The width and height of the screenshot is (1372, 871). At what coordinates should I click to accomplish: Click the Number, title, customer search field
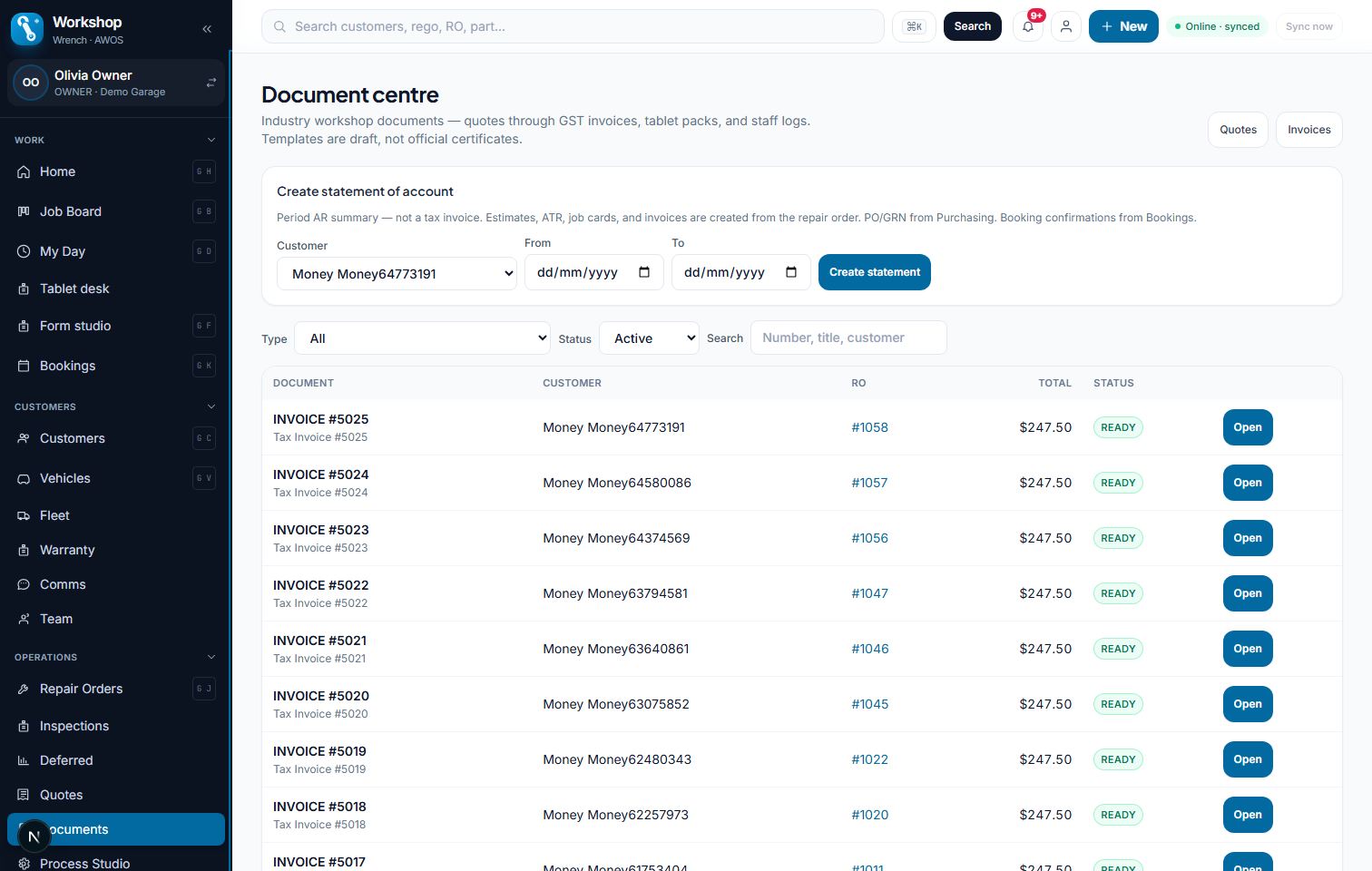click(x=848, y=338)
